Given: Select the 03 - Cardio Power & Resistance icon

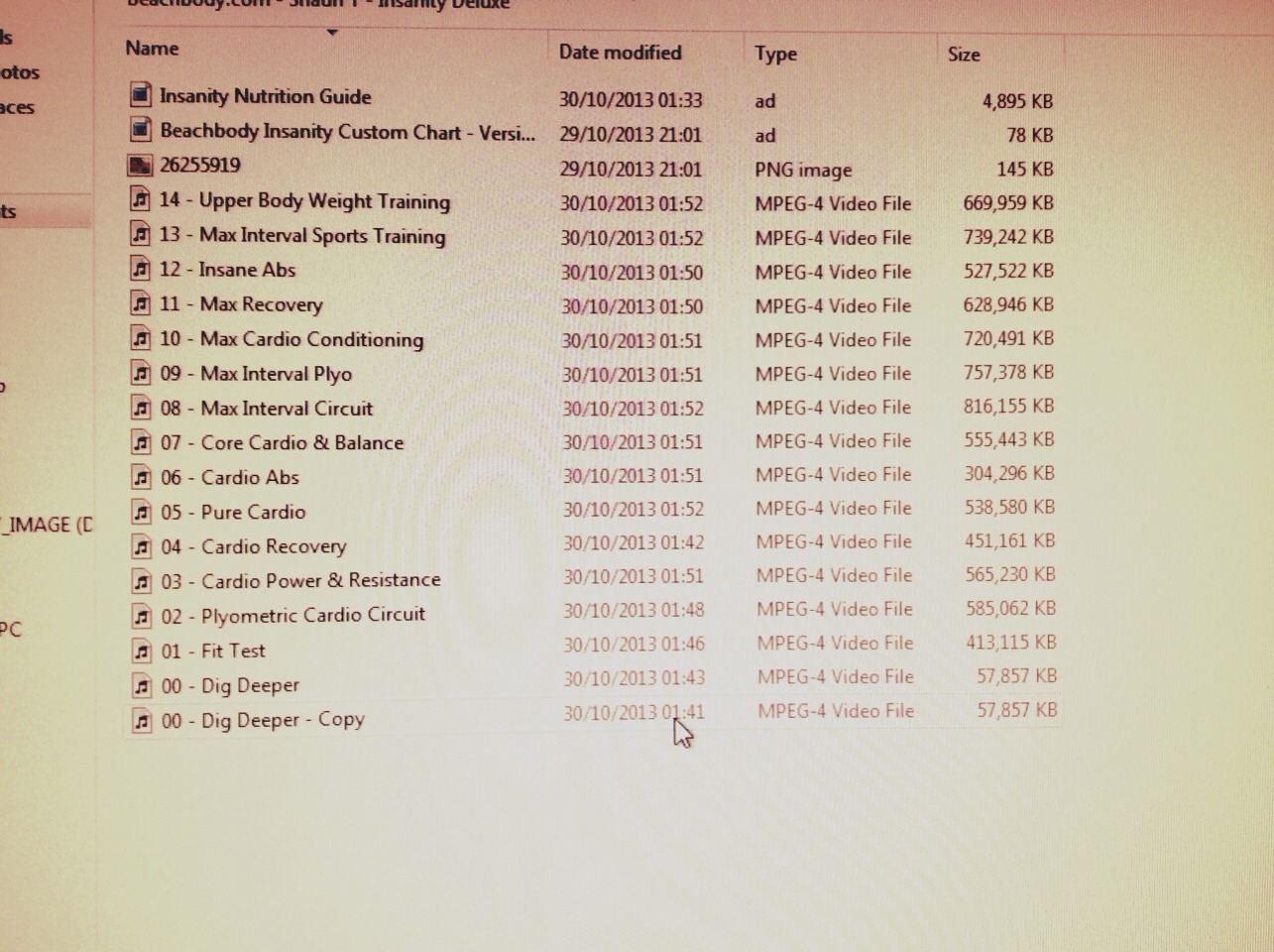Looking at the screenshot, I should pyautogui.click(x=142, y=581).
